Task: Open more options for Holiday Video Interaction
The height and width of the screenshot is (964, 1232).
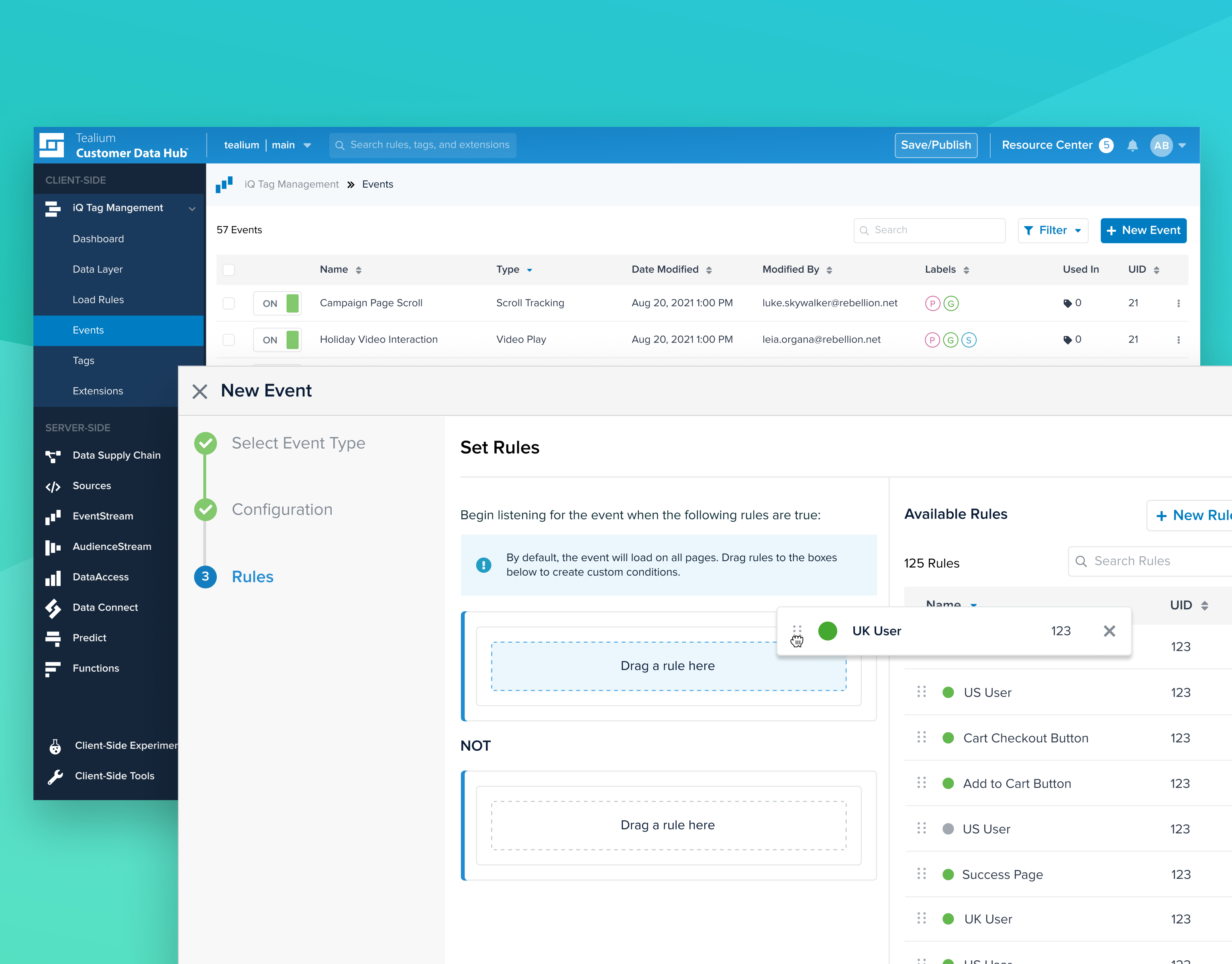Action: coord(1179,340)
